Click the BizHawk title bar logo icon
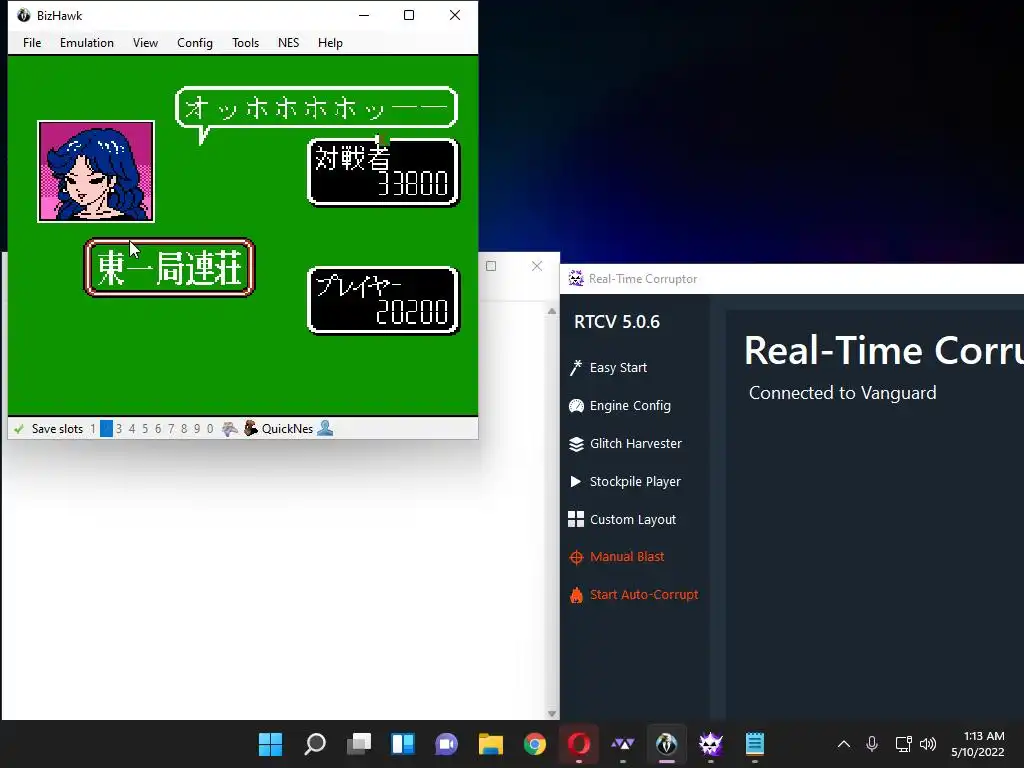The height and width of the screenshot is (768, 1024). [24, 15]
